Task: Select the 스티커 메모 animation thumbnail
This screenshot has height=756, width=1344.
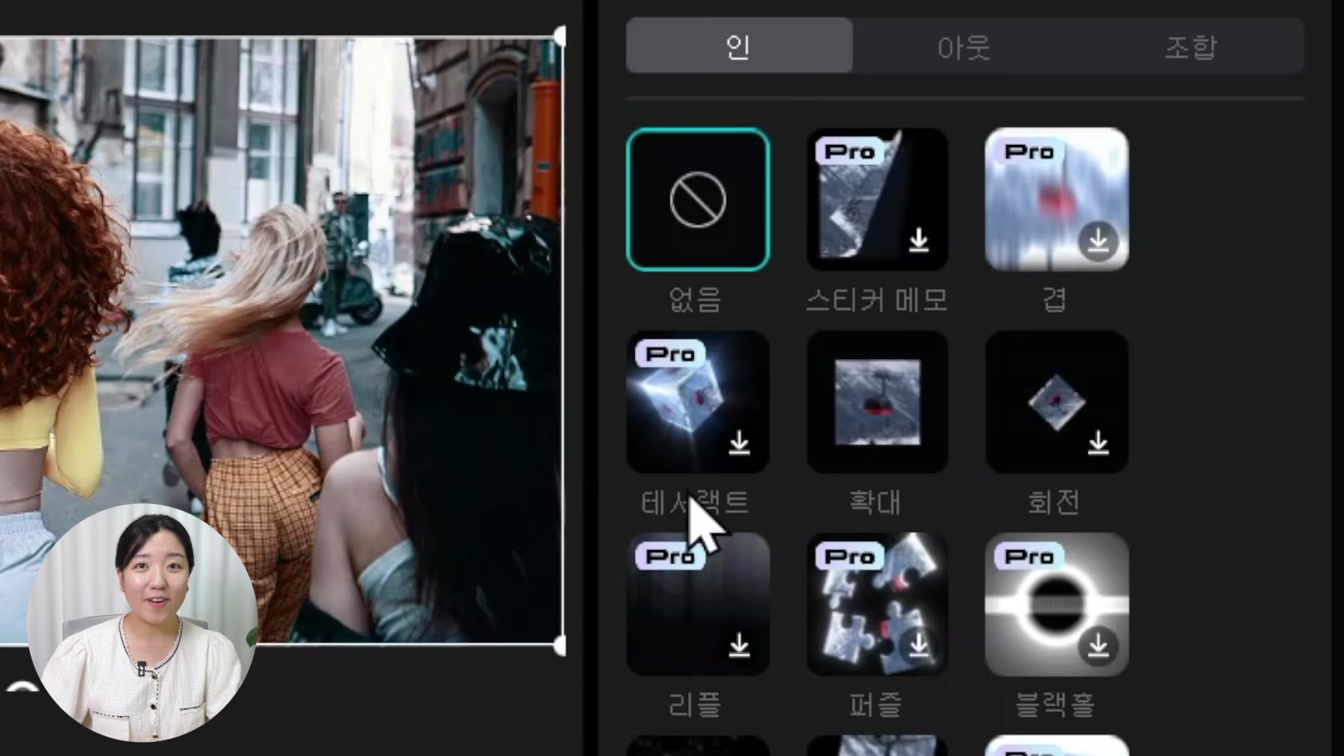Action: [x=877, y=199]
